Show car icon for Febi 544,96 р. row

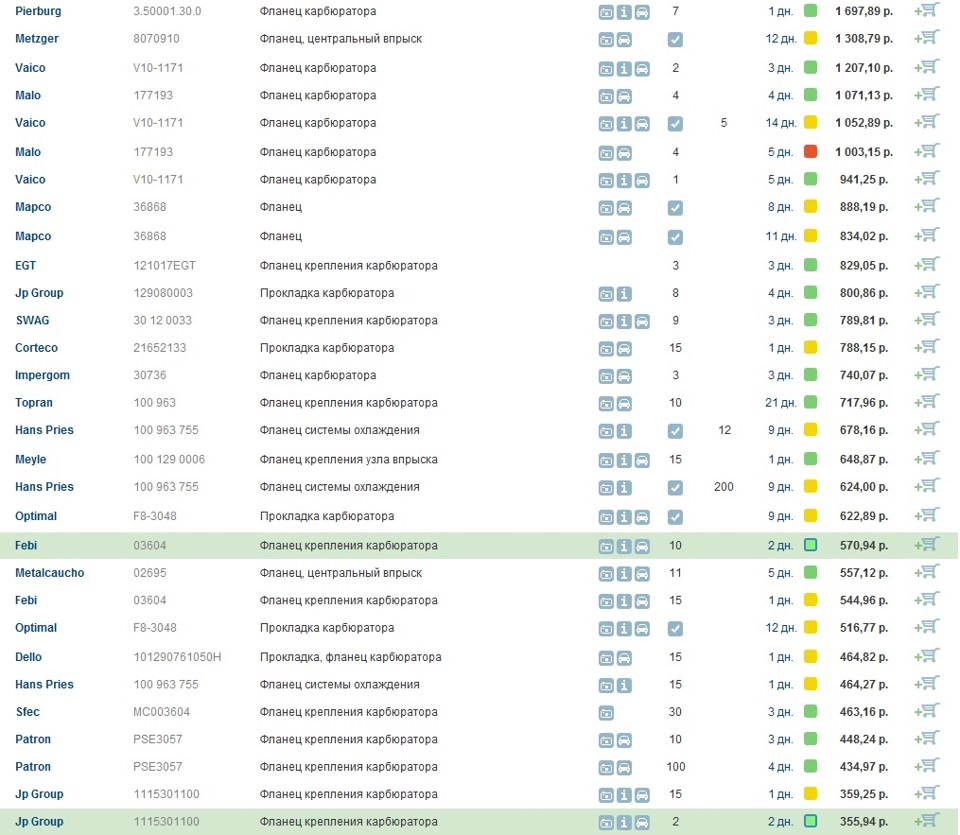tap(642, 601)
